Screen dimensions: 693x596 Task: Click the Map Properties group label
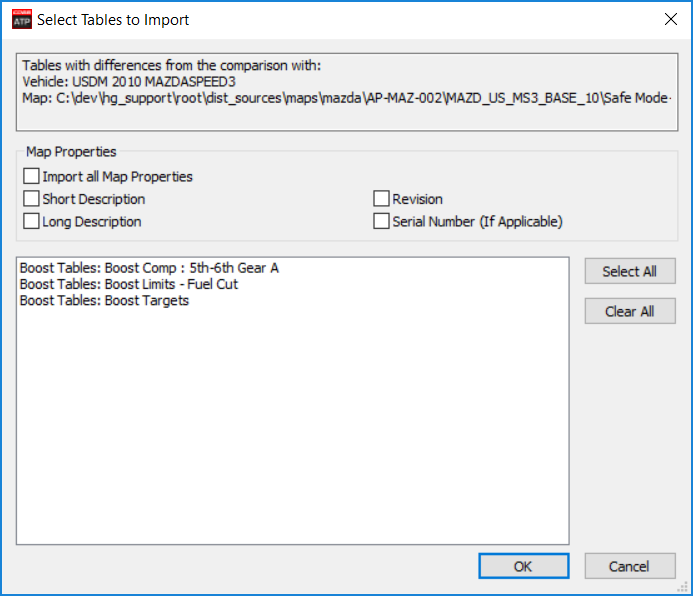pos(69,152)
